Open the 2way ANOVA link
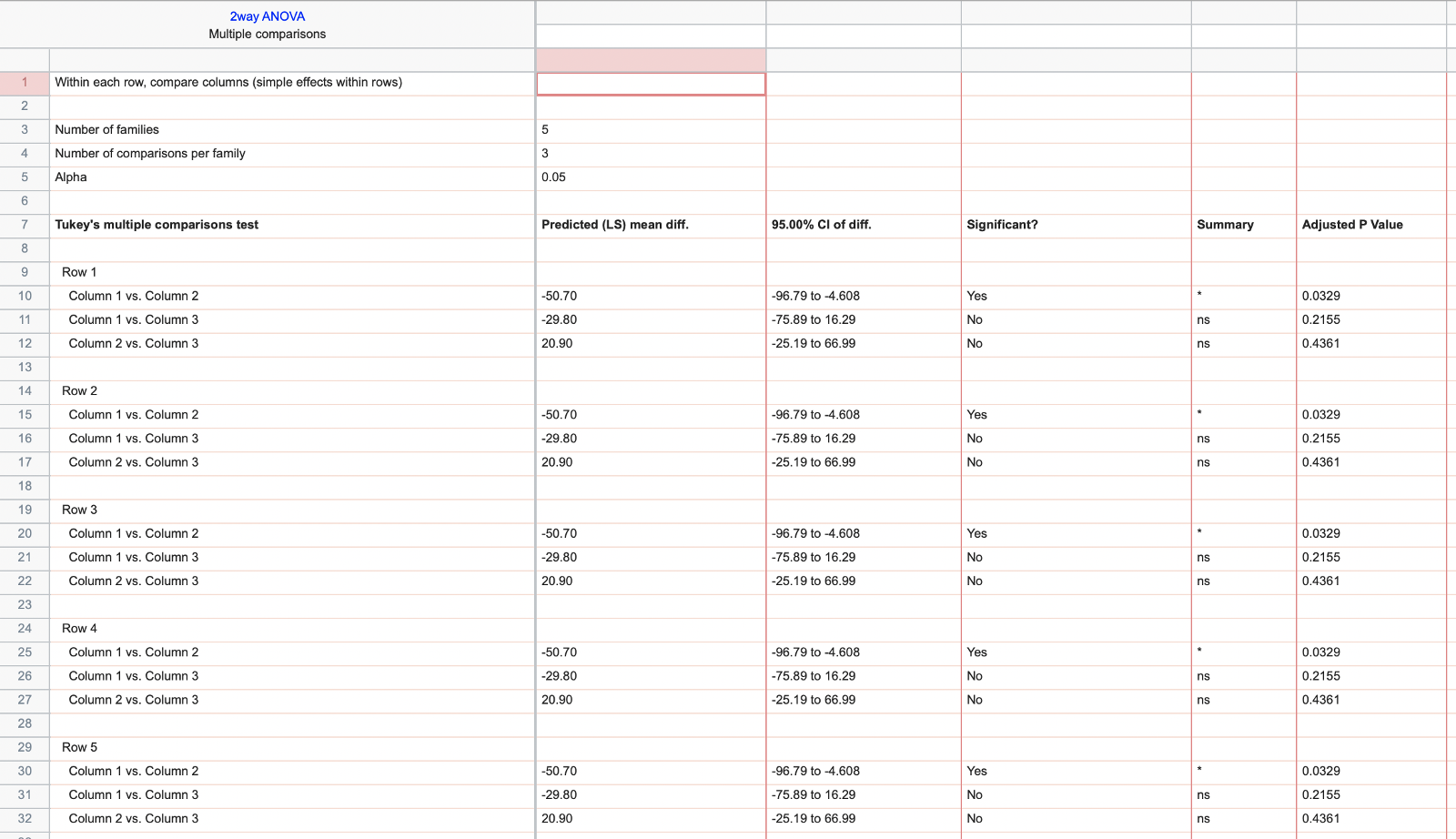Screen dimensions: 1456x839 (x=265, y=15)
